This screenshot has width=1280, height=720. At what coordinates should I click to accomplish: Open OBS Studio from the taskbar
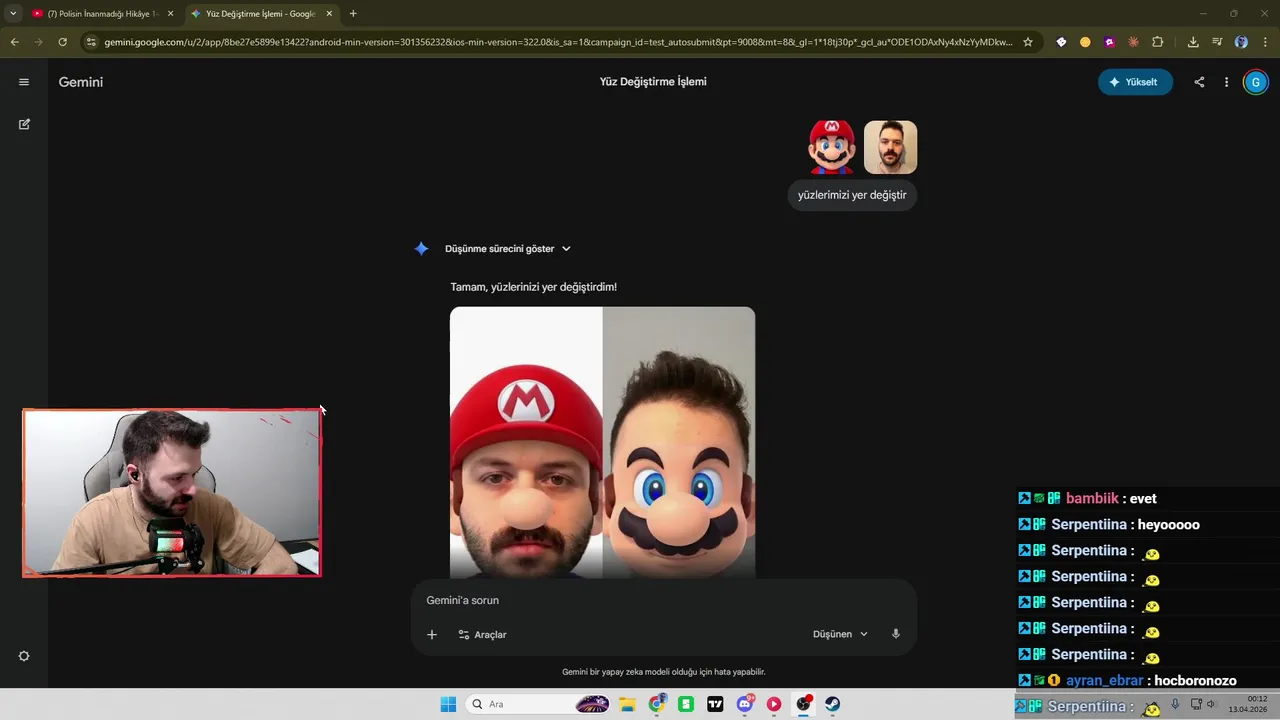point(803,704)
